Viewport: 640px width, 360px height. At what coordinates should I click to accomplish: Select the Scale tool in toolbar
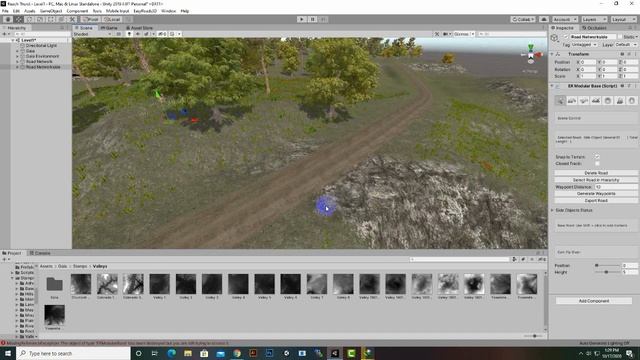click(x=40, y=19)
